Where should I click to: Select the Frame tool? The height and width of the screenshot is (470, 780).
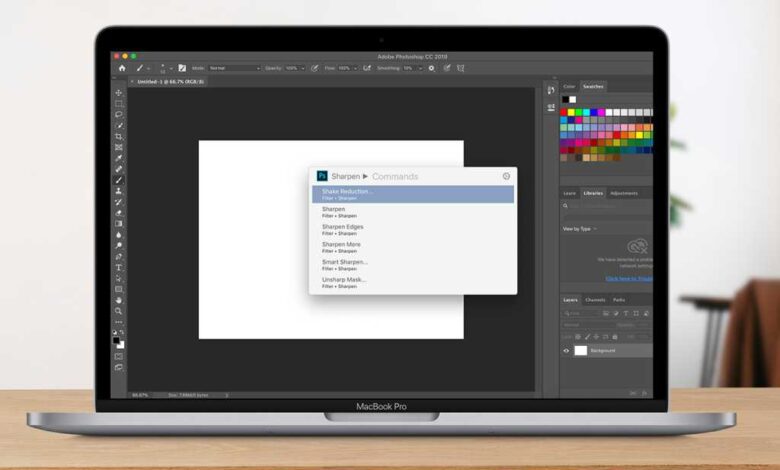point(118,147)
